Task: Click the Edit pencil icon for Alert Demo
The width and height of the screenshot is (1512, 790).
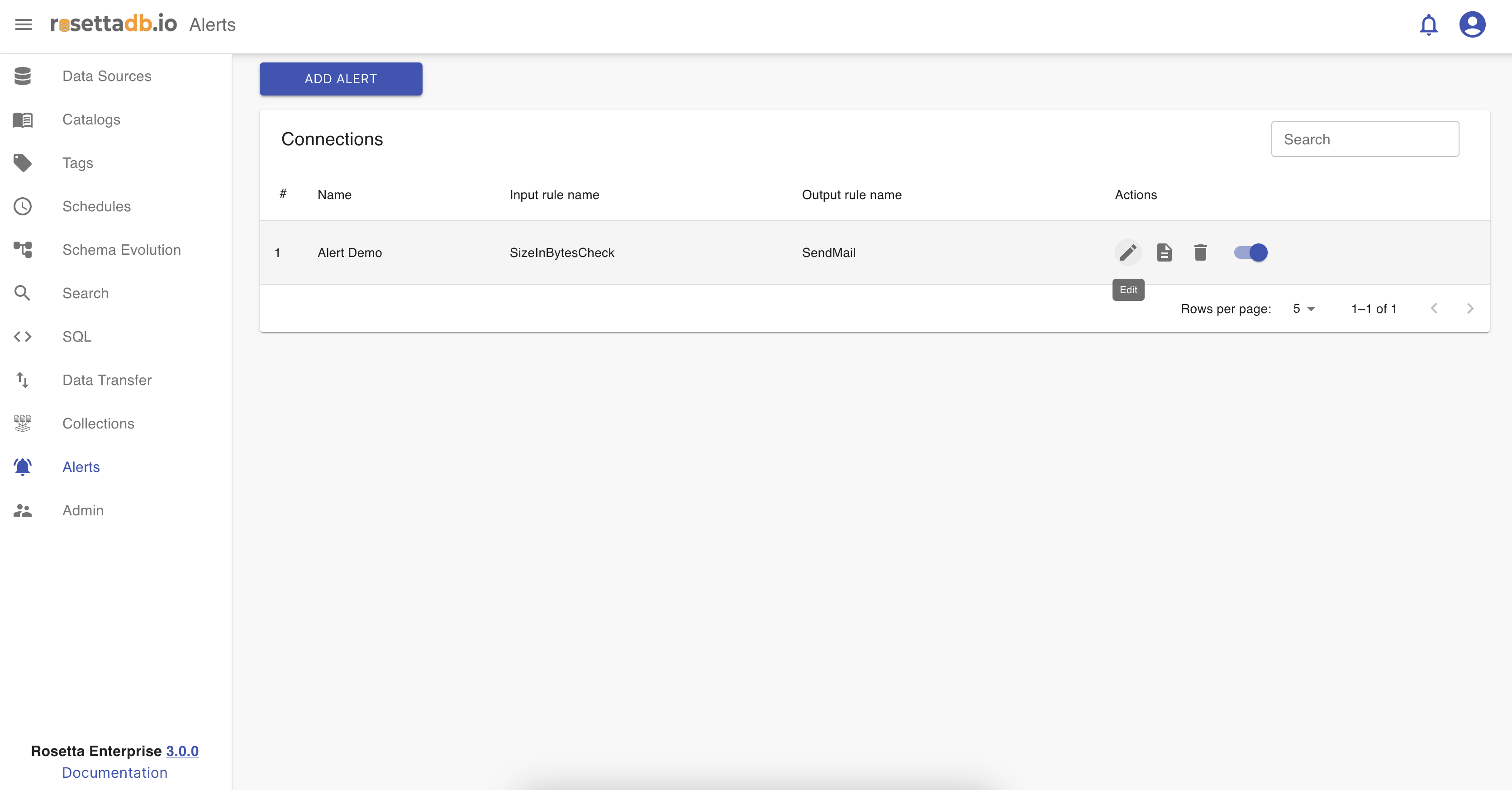Action: point(1127,252)
